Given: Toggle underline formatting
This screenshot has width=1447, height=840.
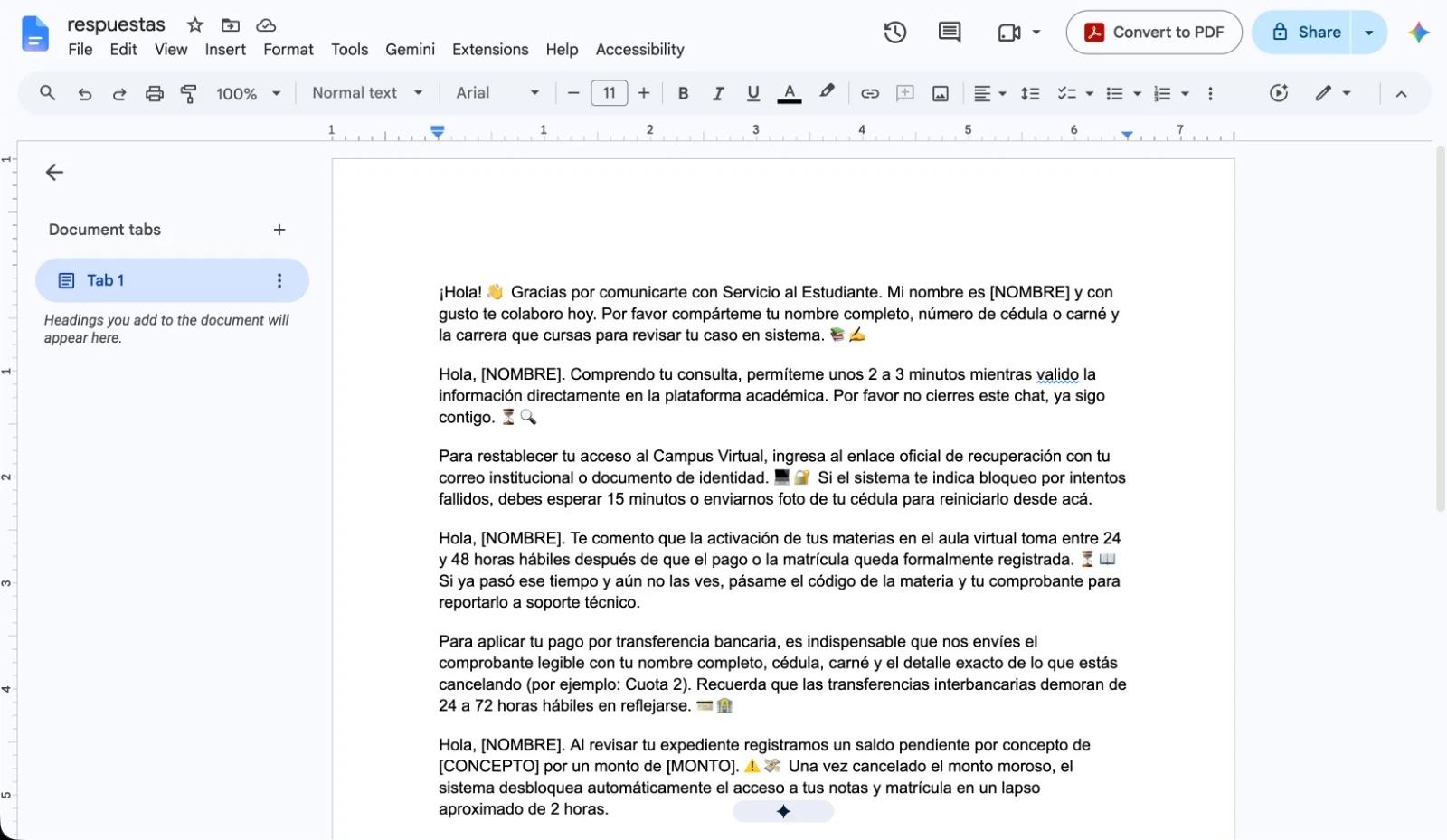Looking at the screenshot, I should click(x=753, y=93).
